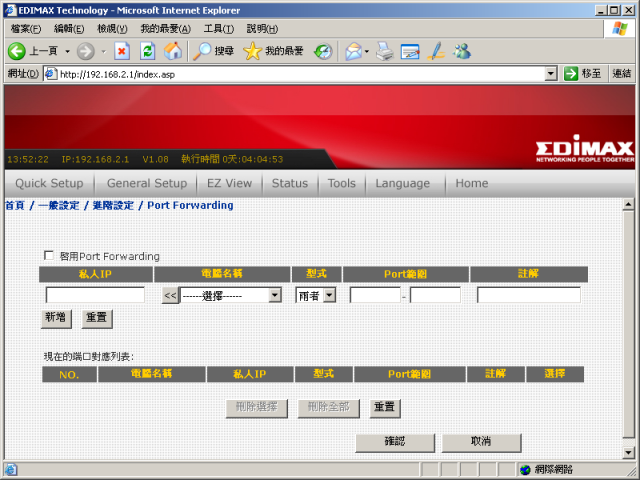Image resolution: width=640 pixels, height=480 pixels.
Task: Open the Language tab
Action: coord(402,183)
